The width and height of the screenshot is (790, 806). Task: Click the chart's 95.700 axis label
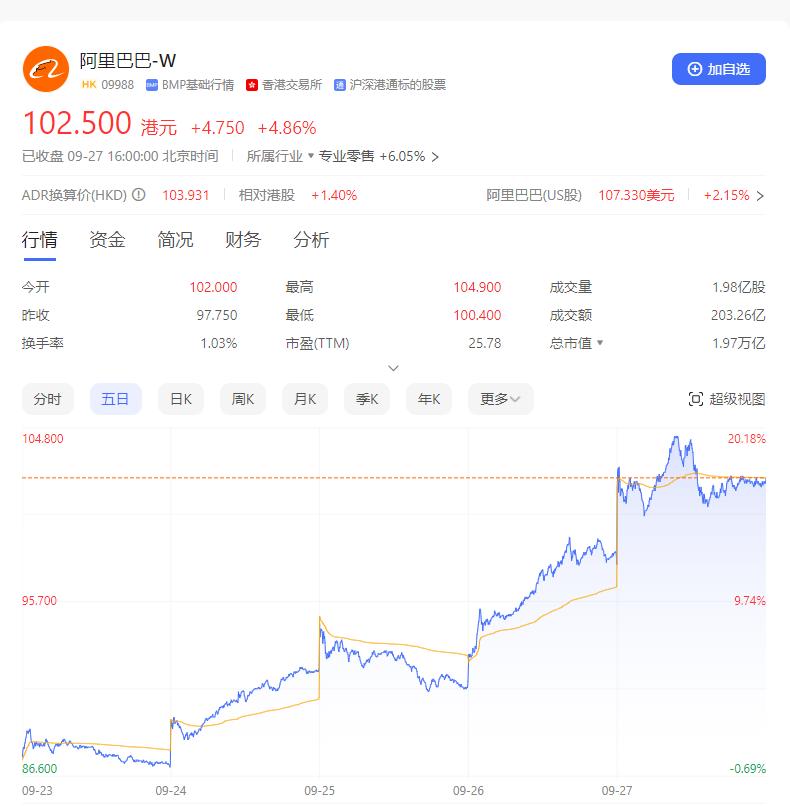(39, 600)
